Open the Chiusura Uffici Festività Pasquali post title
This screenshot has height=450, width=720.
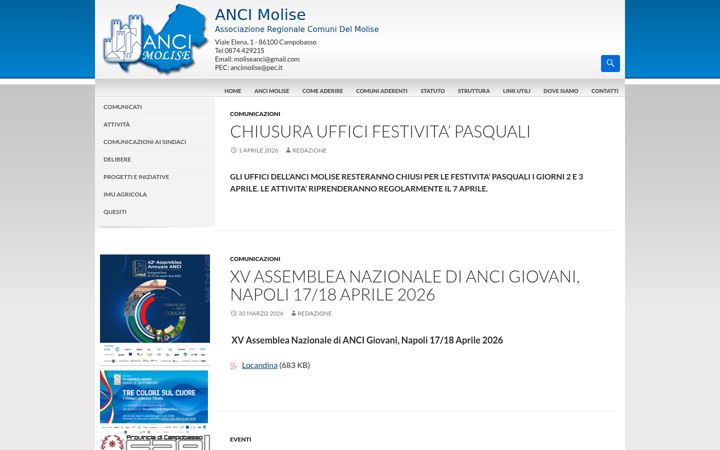(380, 132)
